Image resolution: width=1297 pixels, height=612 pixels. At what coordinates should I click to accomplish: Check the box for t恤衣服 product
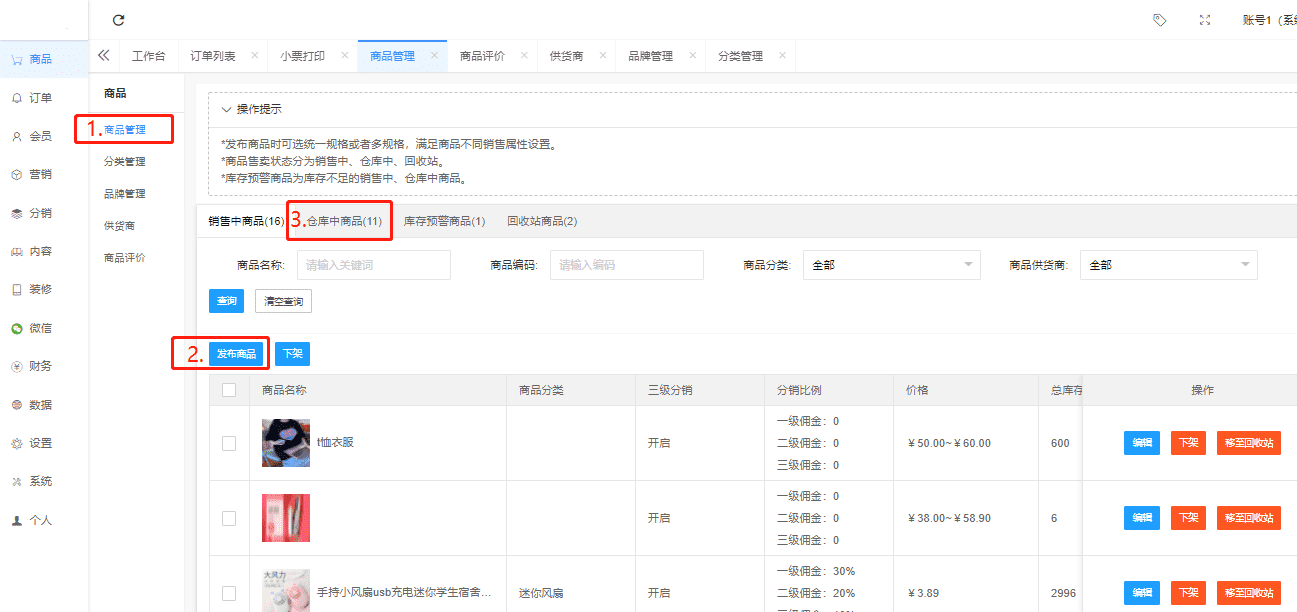(x=229, y=443)
